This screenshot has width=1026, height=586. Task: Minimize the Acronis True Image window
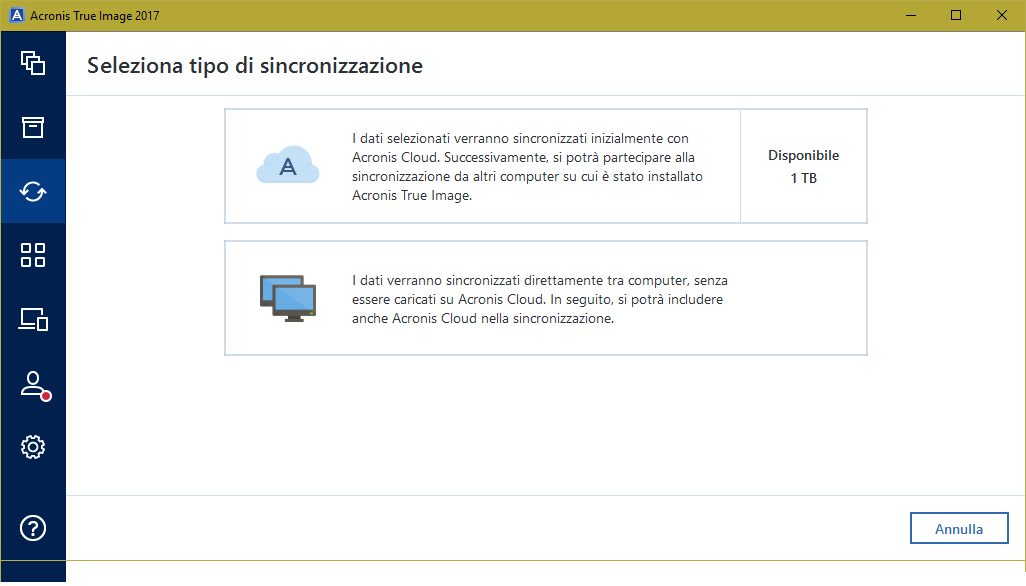[910, 15]
